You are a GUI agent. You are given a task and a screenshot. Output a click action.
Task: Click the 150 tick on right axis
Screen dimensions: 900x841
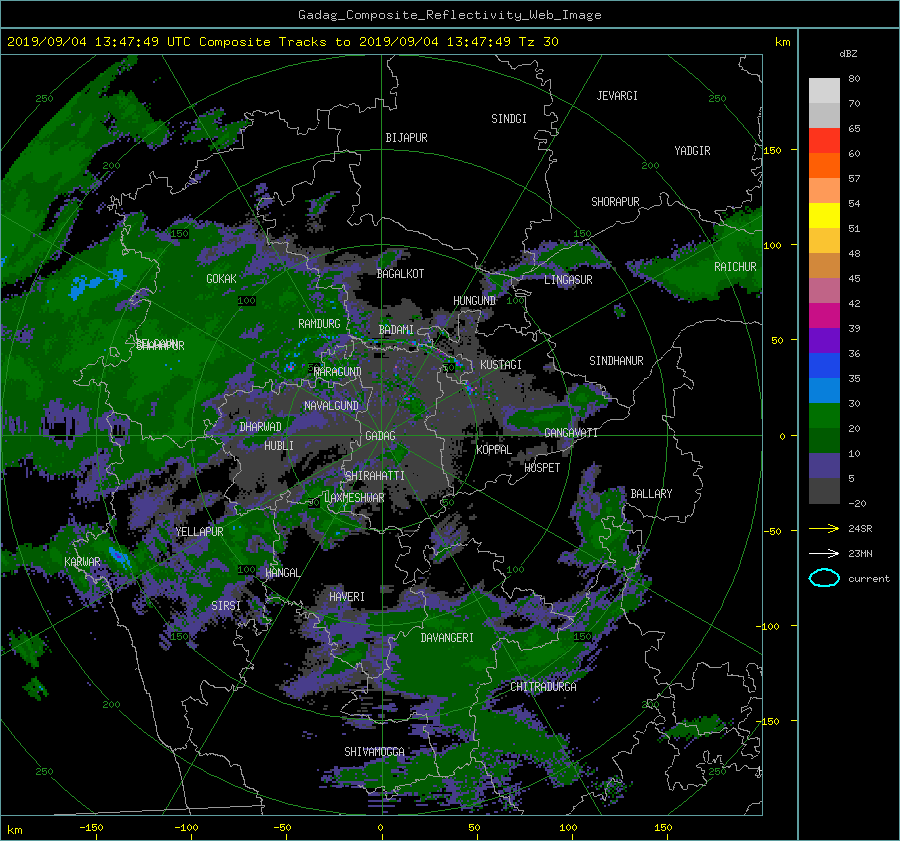click(x=773, y=150)
